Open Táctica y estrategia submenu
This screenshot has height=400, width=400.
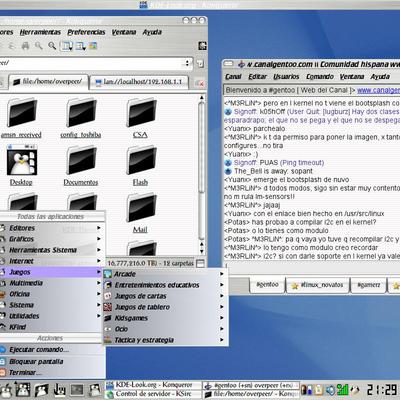[x=164, y=340]
